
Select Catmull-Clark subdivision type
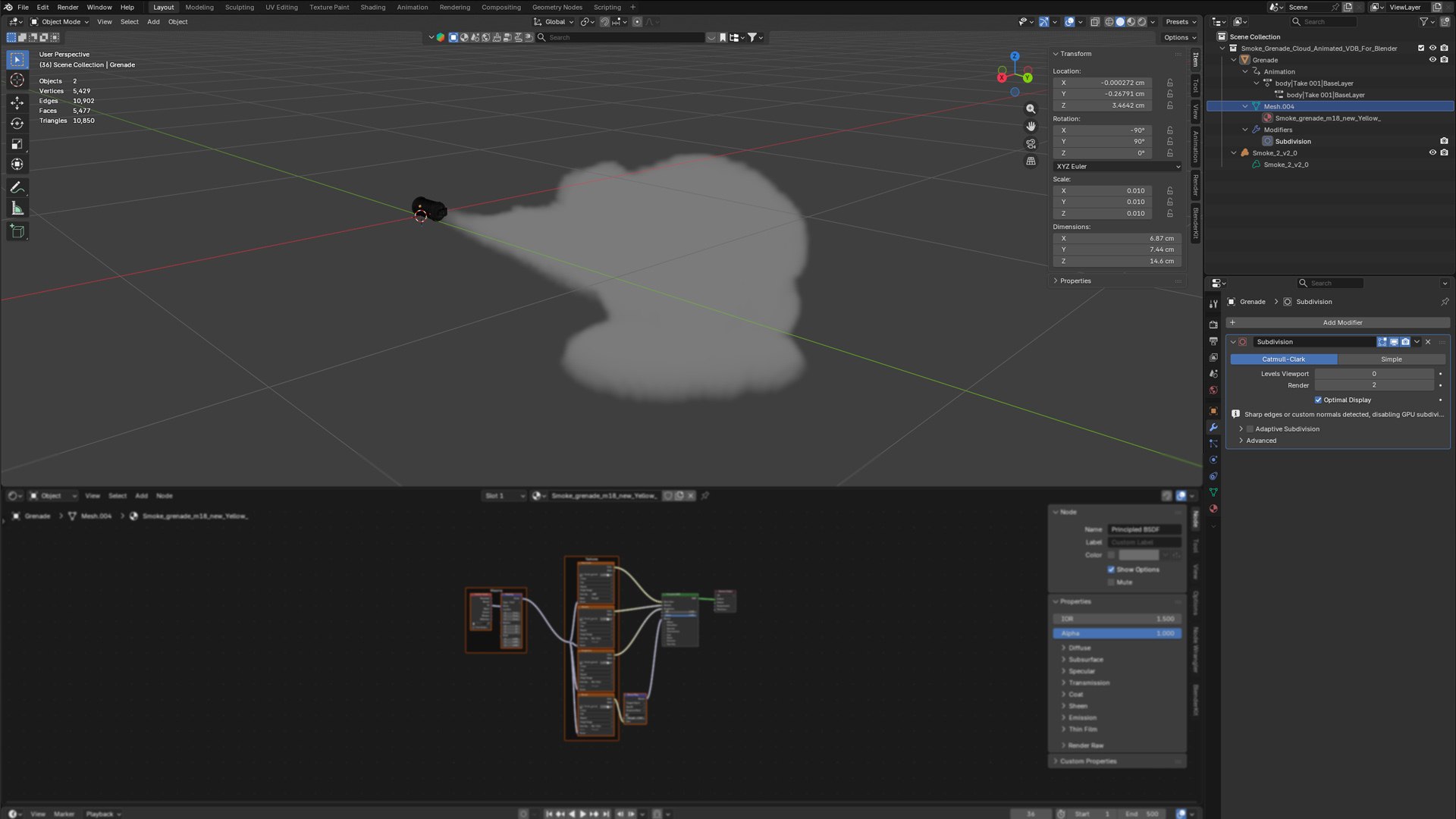(1284, 359)
